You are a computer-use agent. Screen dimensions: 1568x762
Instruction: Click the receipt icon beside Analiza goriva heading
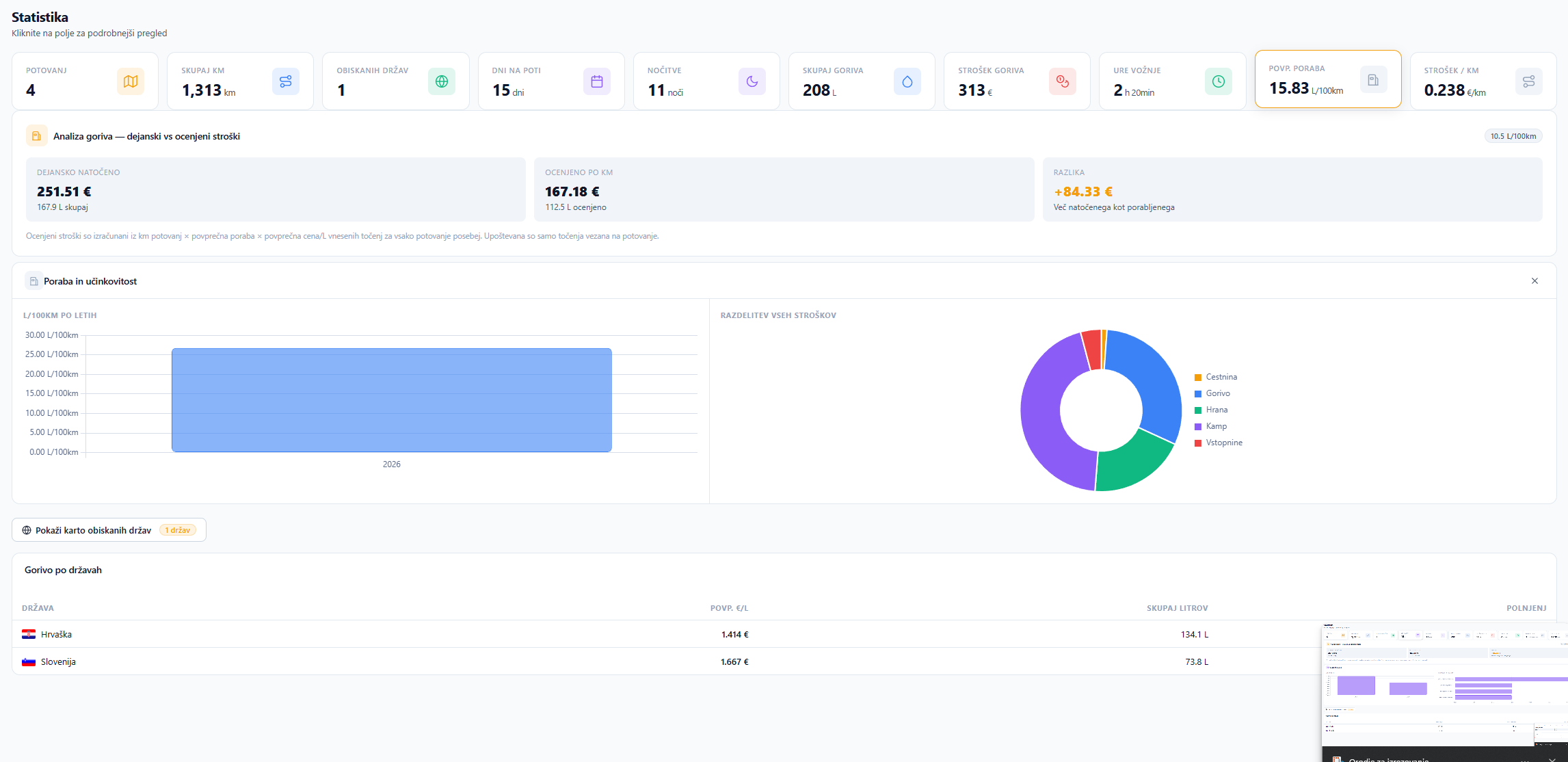pos(36,135)
